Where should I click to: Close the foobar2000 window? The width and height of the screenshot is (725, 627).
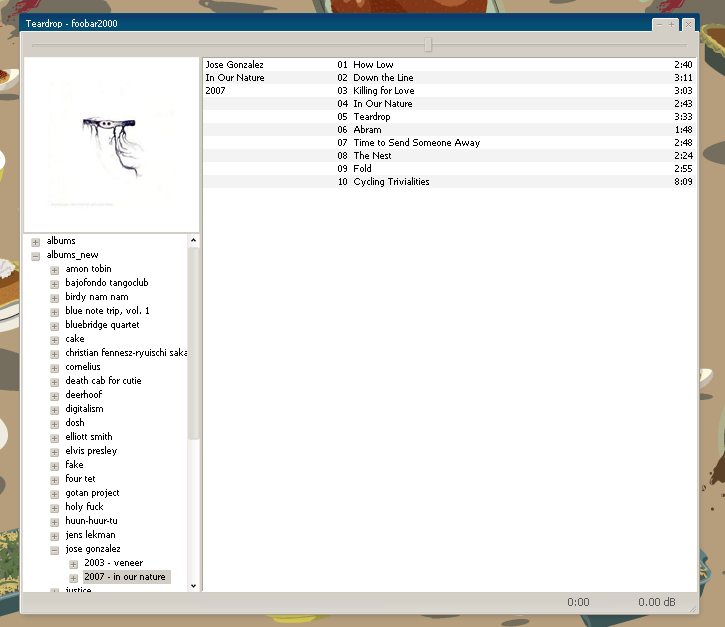point(688,25)
